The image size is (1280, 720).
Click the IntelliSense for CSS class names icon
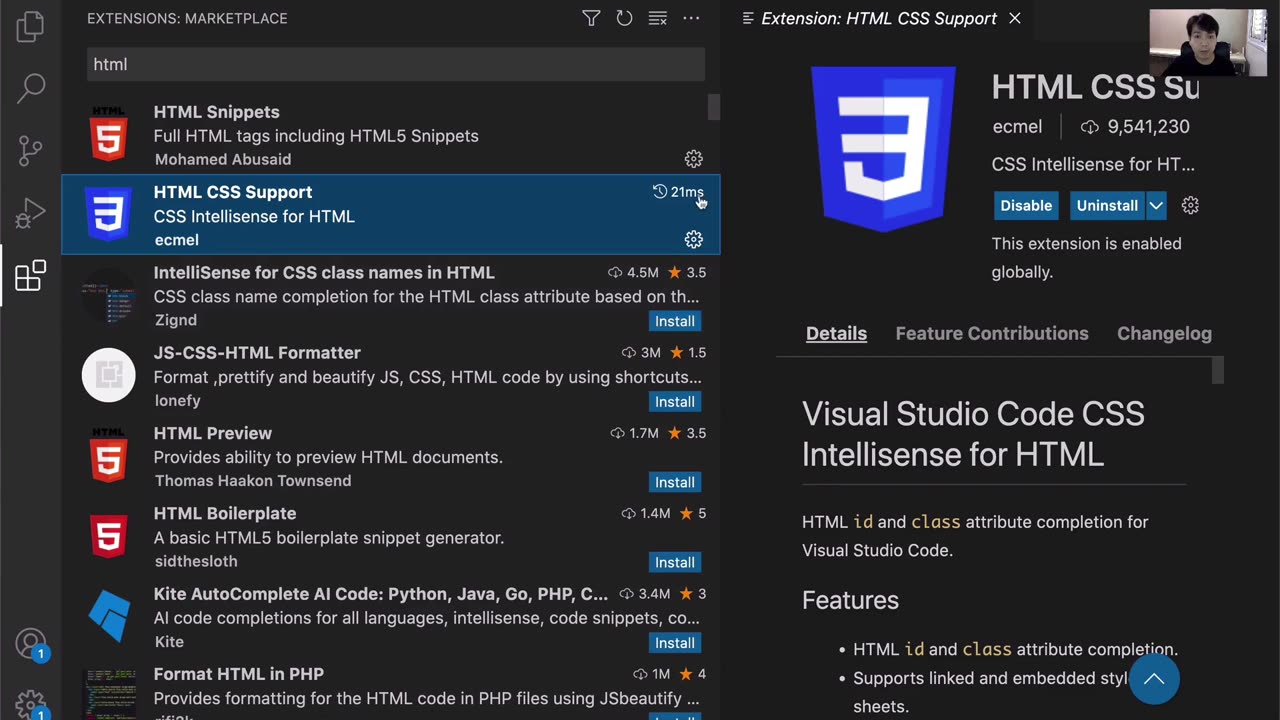click(x=108, y=295)
